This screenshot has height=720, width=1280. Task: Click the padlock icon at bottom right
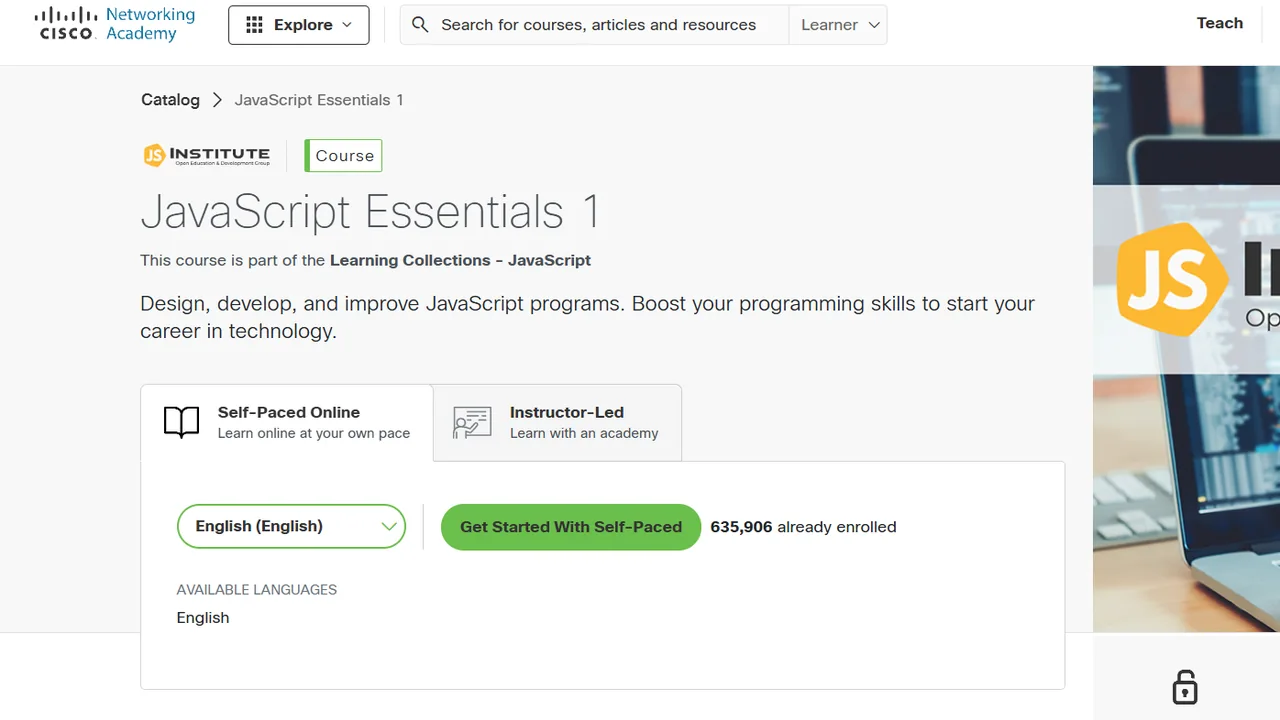point(1184,686)
